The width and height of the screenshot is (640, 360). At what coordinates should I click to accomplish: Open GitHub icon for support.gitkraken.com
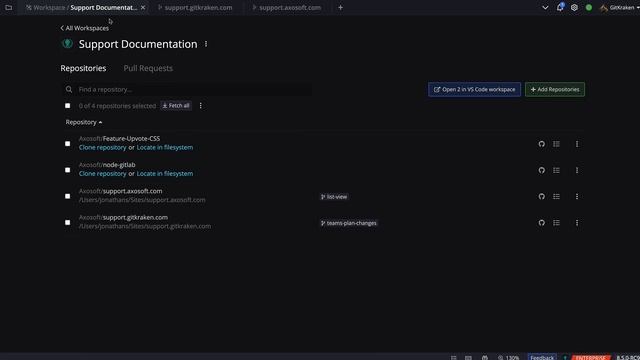[542, 223]
